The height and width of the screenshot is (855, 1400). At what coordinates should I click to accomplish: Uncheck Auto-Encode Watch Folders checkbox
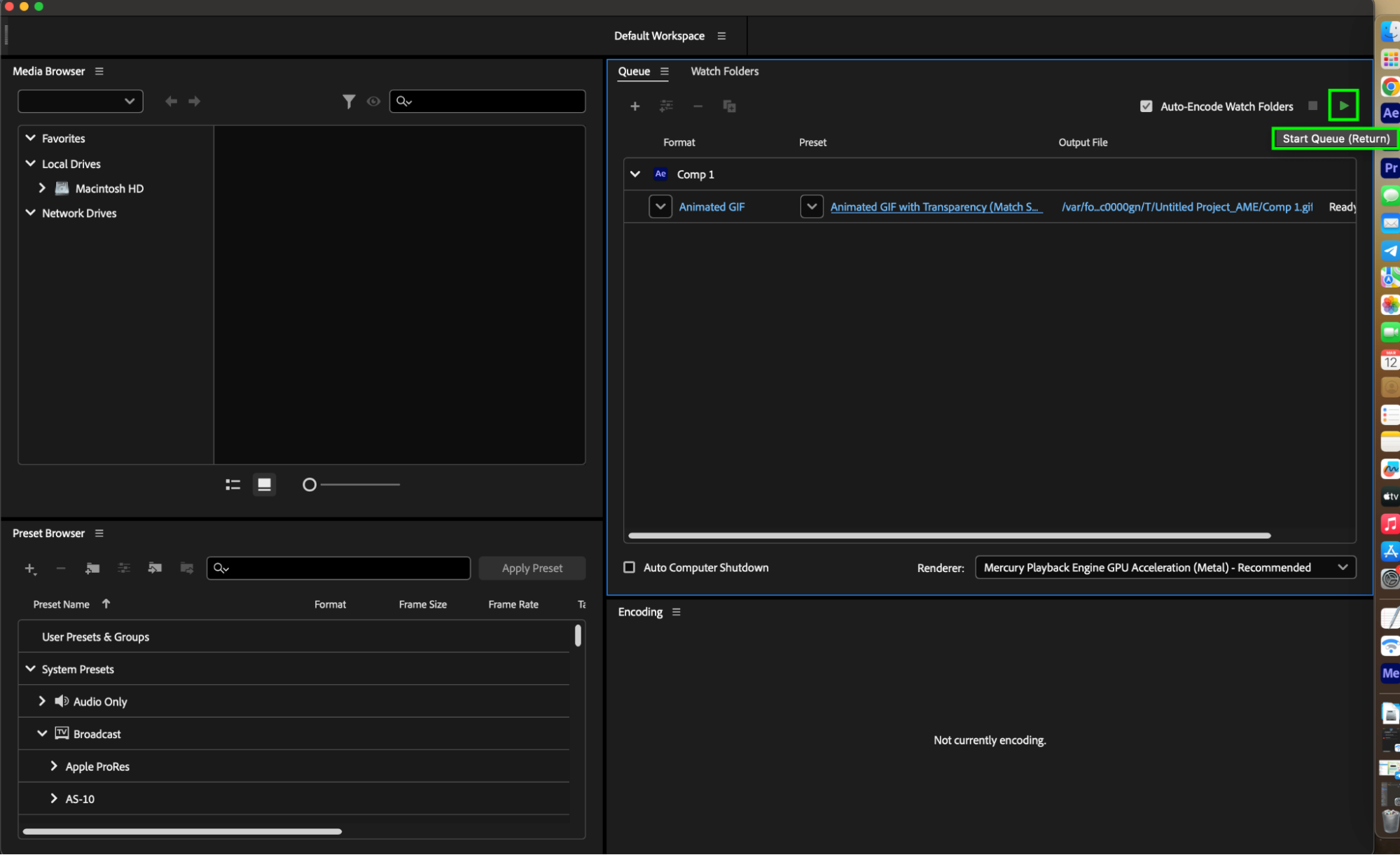click(1146, 106)
